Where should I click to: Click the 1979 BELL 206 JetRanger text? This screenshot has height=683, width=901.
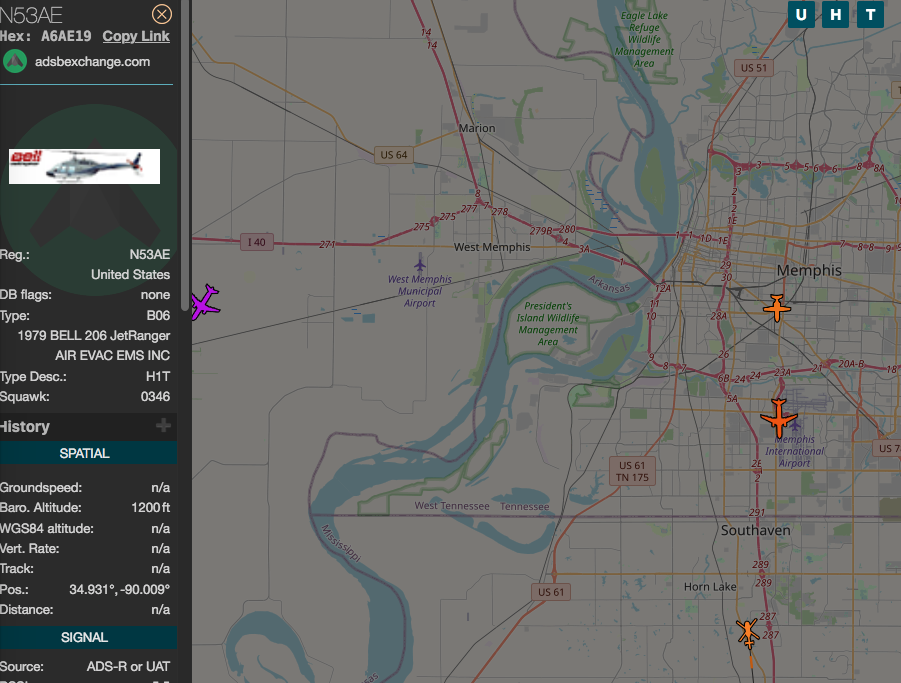[94, 335]
